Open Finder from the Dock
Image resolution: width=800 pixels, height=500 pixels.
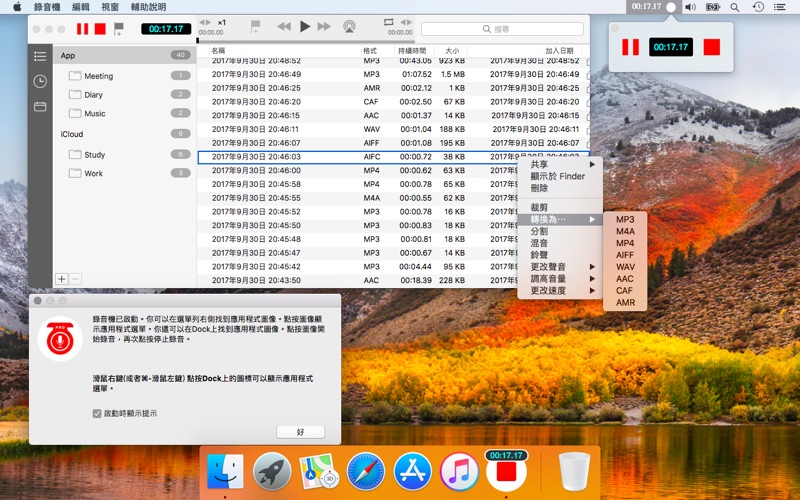point(225,471)
